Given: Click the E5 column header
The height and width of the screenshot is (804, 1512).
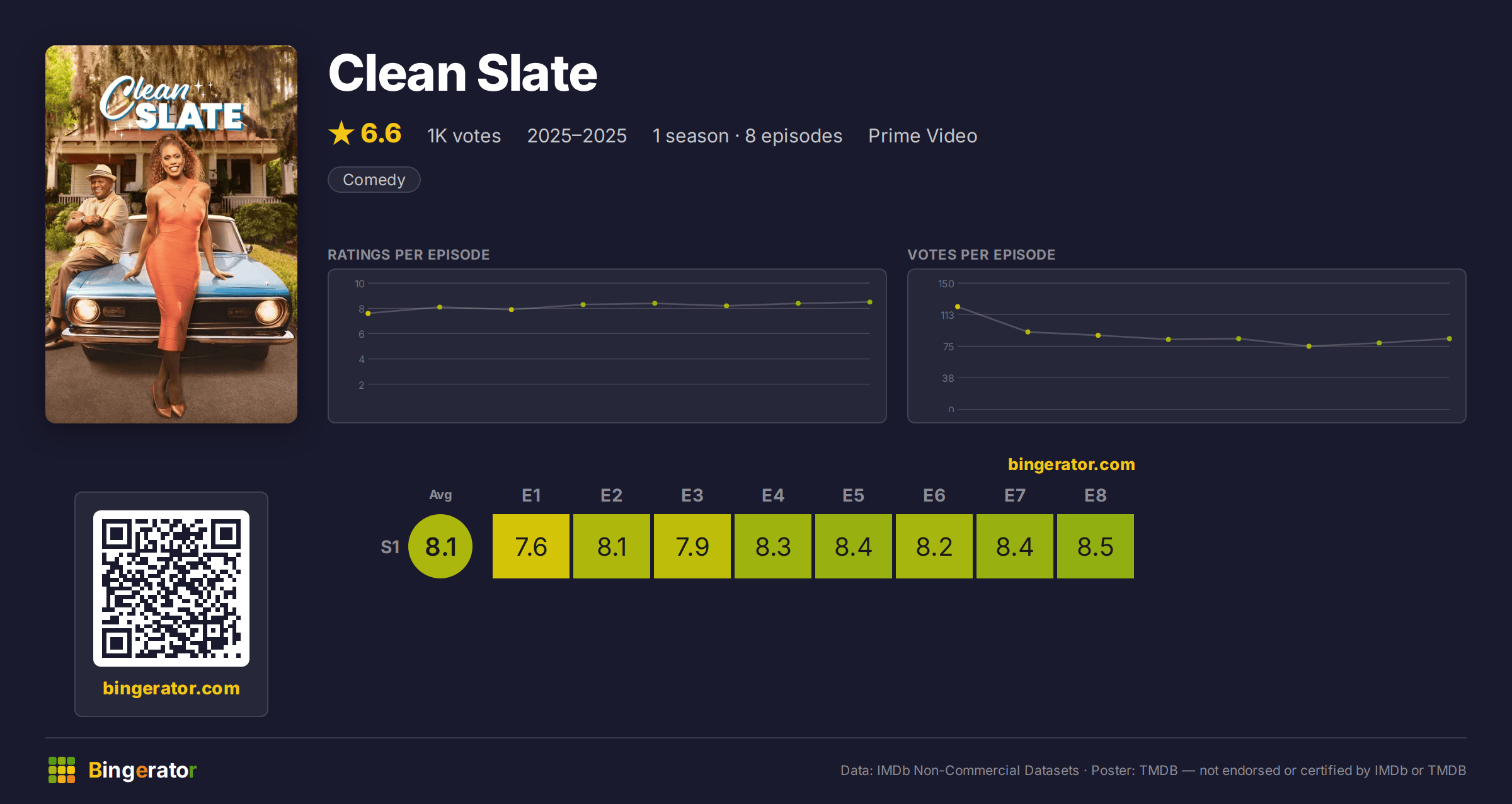Looking at the screenshot, I should pos(854,495).
